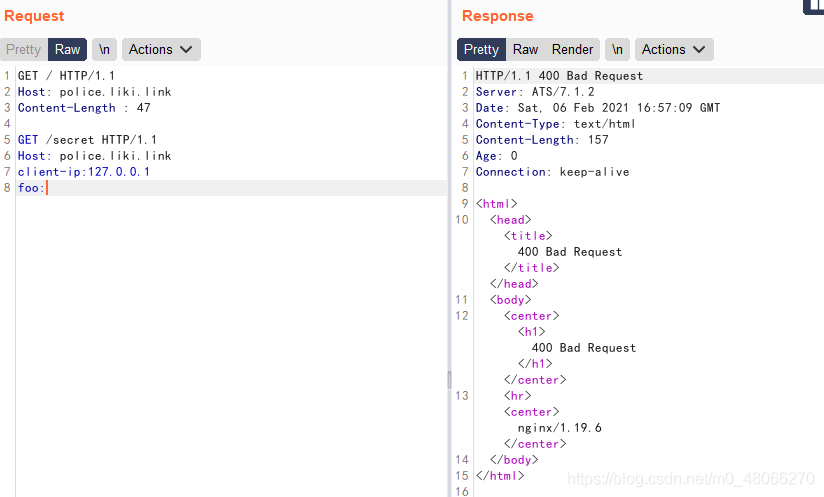
Task: Switch Request view to Pretty tab
Action: (x=24, y=49)
